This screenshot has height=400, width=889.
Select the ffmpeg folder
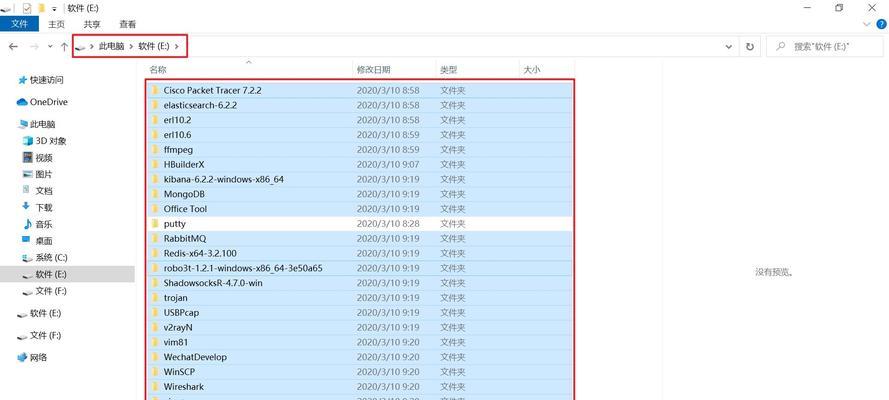361,150
